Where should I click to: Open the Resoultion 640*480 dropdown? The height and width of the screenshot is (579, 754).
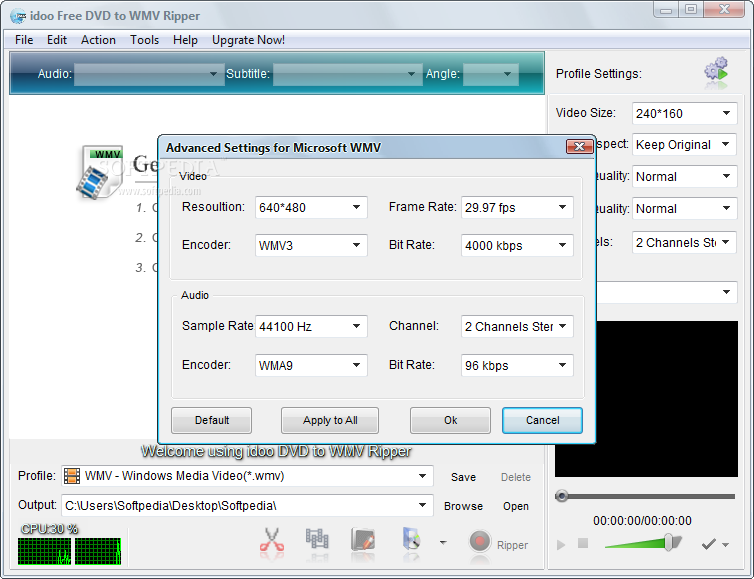click(x=311, y=207)
